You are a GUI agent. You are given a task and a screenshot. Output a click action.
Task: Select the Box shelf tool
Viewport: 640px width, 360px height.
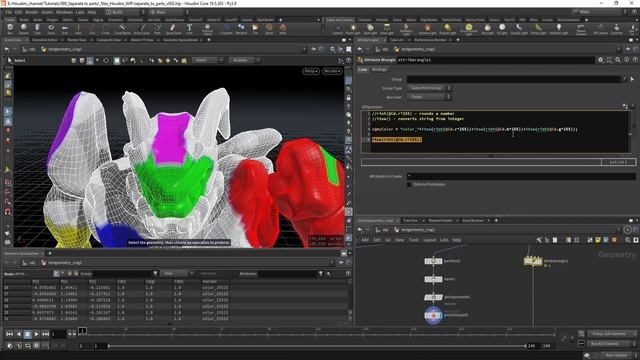click(10, 29)
